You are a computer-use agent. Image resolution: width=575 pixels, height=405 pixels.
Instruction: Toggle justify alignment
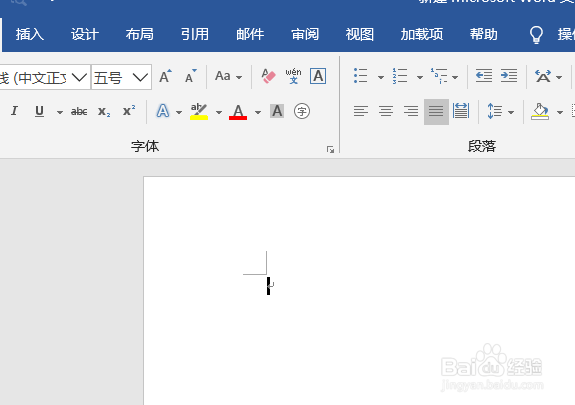pos(436,112)
